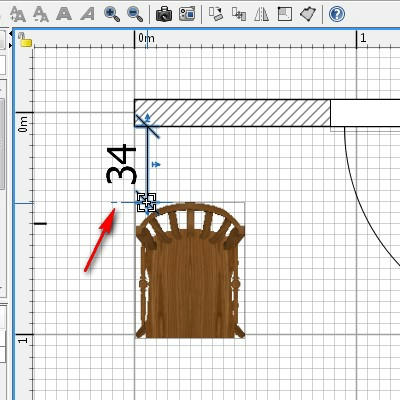This screenshot has width=400, height=400.
Task: Click the mirror triangles icon in toolbar
Action: [262, 14]
